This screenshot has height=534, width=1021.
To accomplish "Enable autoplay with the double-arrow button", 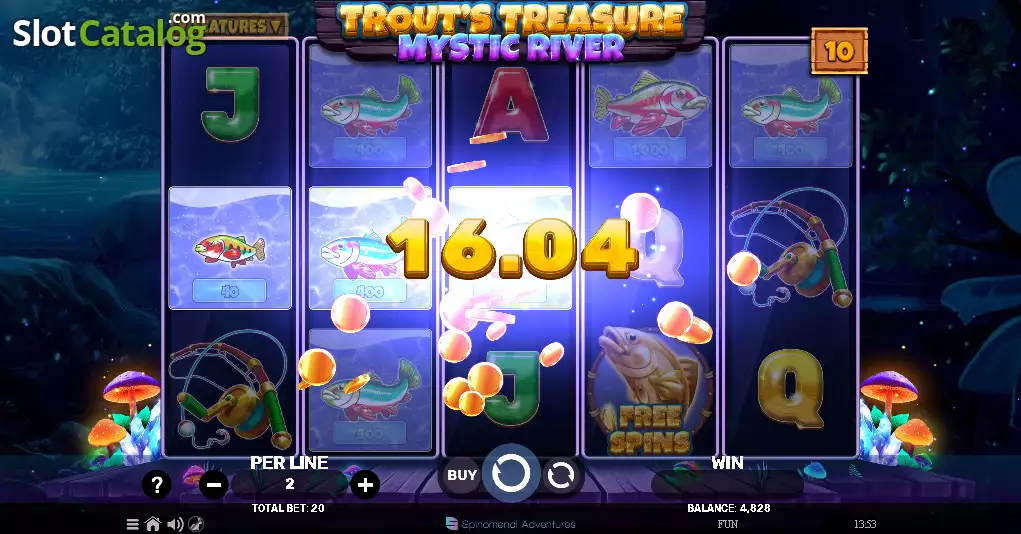I will 560,475.
